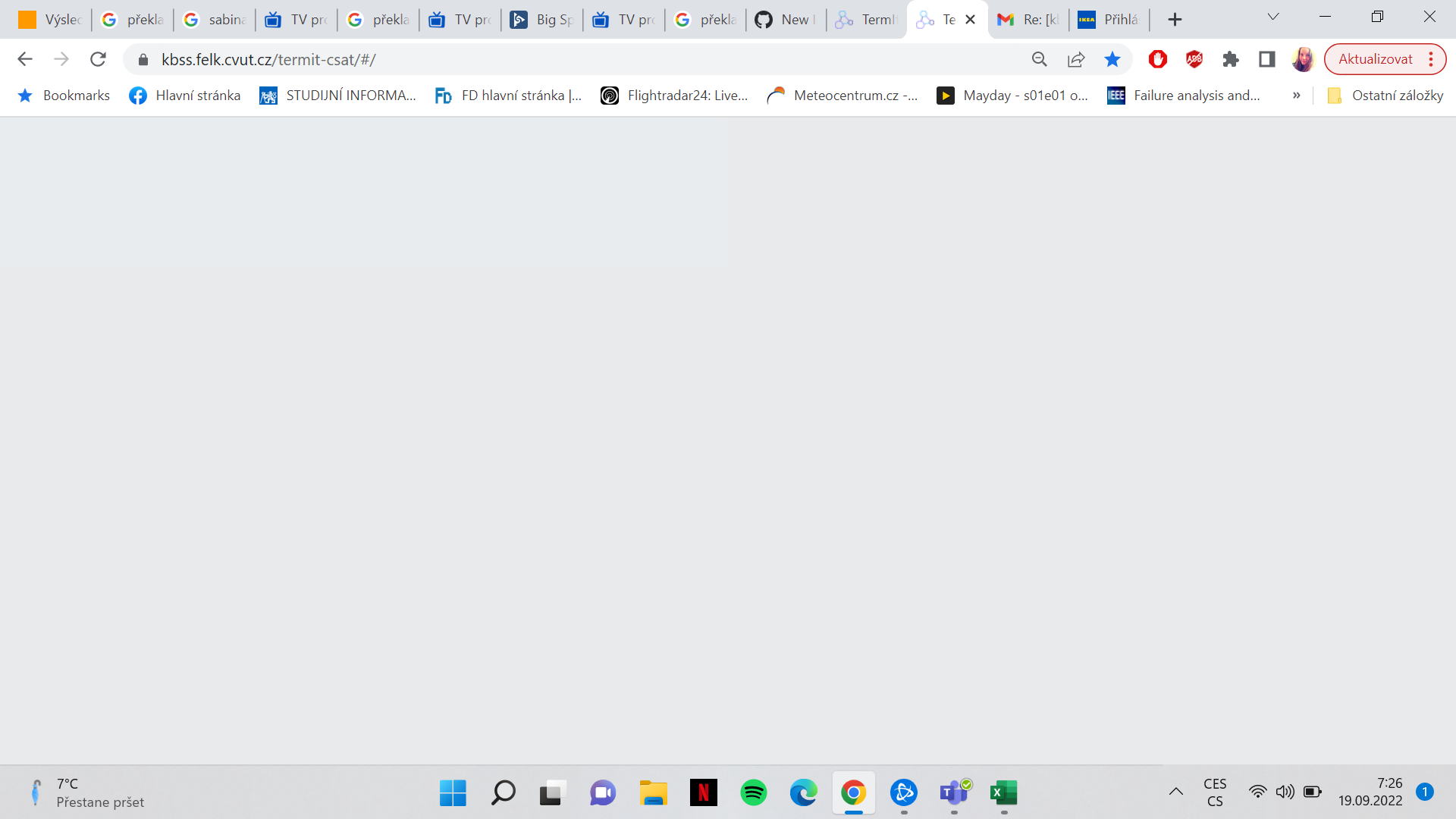Open site information via the padlock icon
The height and width of the screenshot is (819, 1456).
click(142, 59)
